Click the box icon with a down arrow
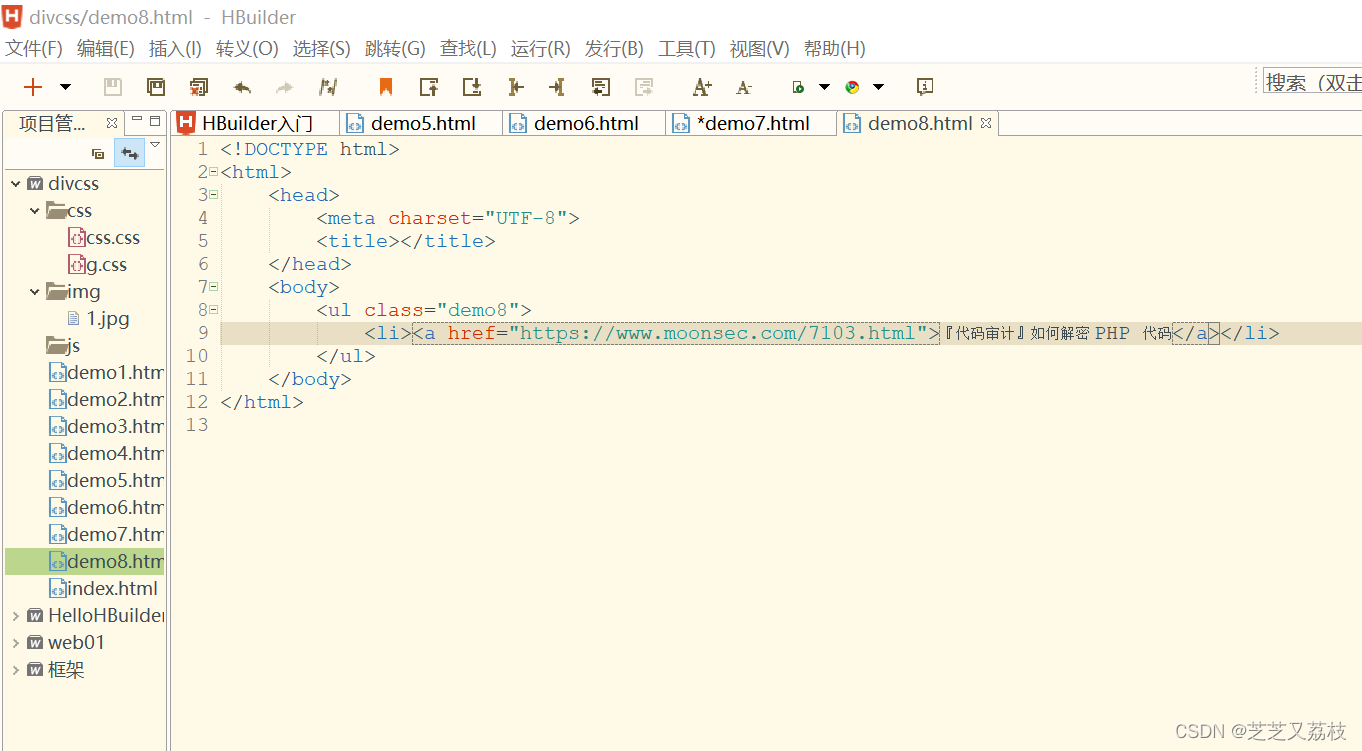 coord(472,87)
